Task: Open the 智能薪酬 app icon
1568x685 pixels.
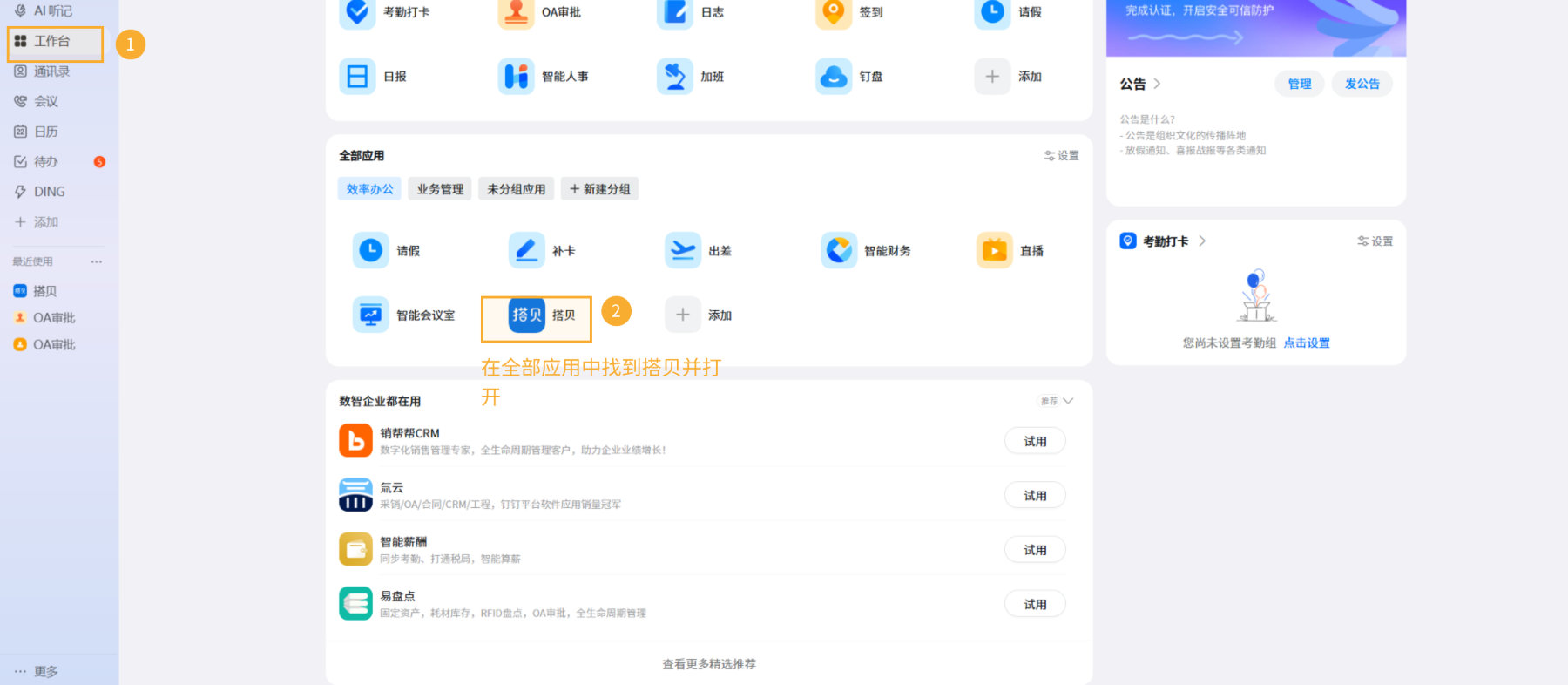Action: 355,550
